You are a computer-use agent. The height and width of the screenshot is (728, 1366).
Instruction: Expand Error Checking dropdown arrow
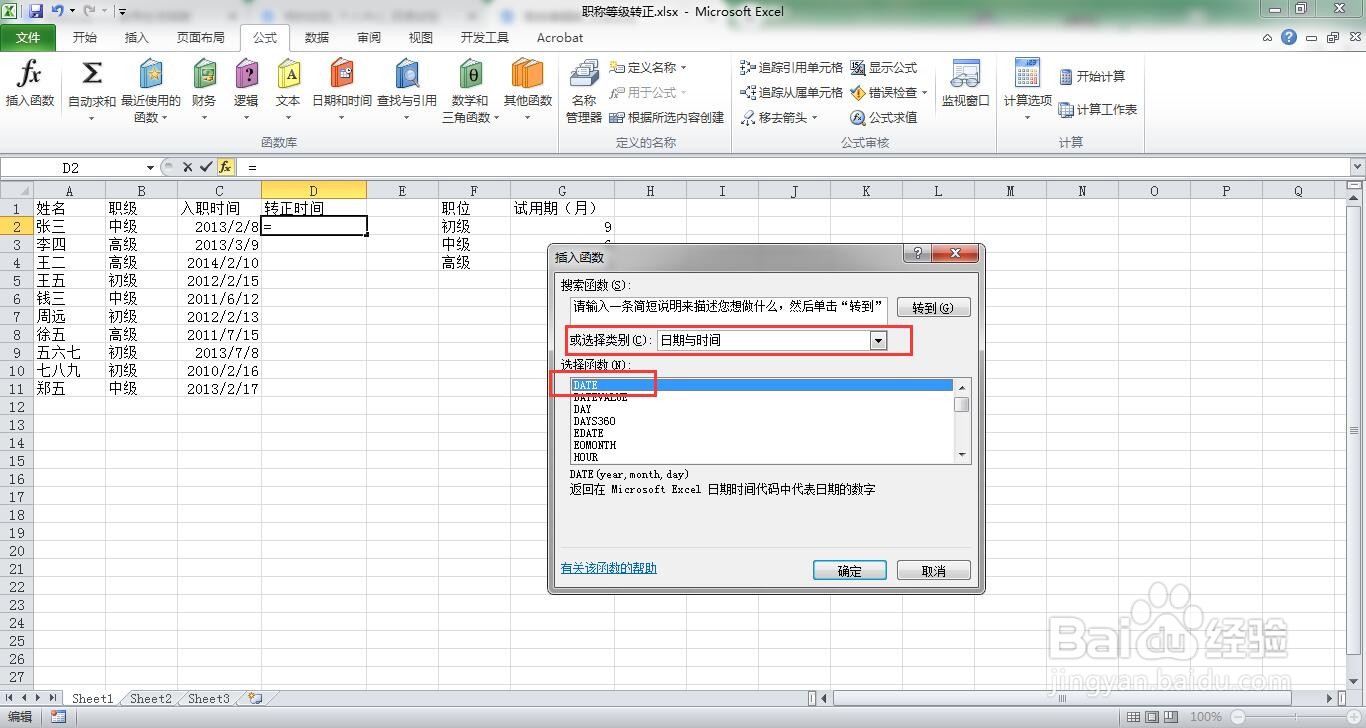[924, 92]
